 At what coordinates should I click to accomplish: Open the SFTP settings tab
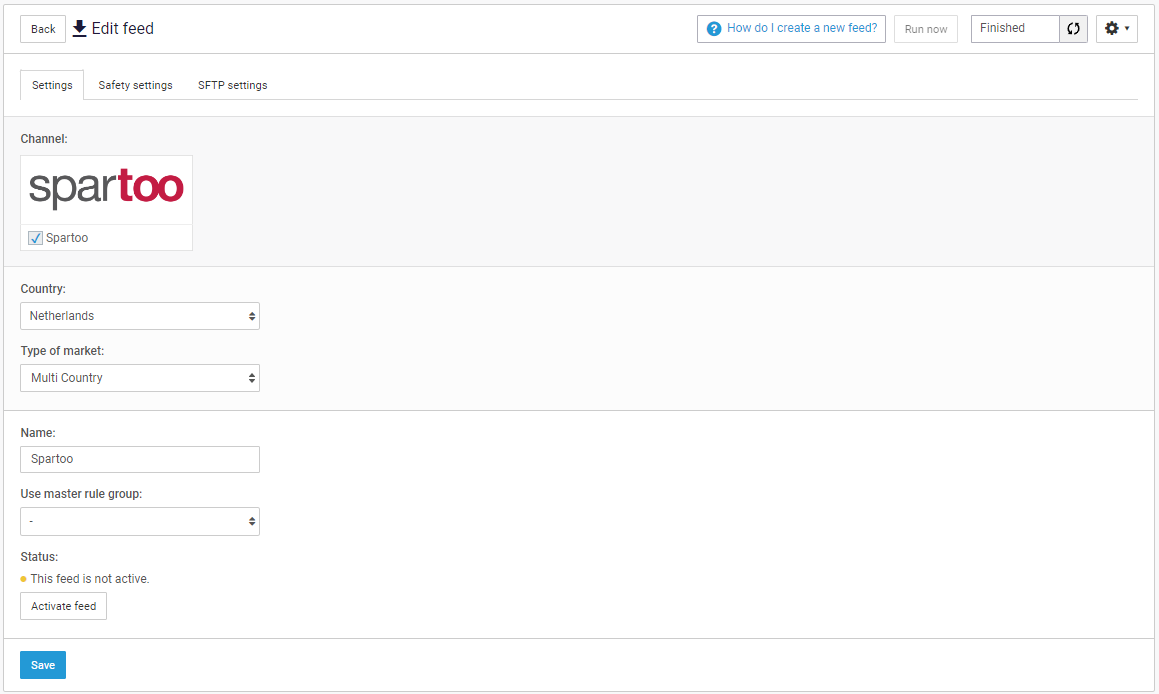pos(232,85)
